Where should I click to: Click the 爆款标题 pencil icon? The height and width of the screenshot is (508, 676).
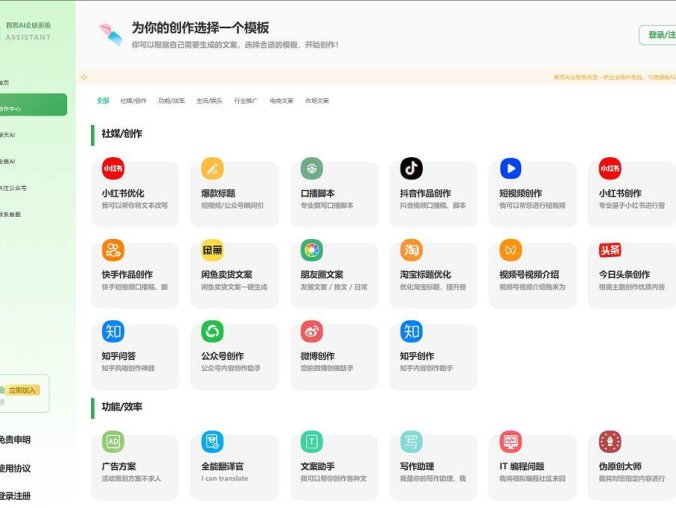(213, 168)
